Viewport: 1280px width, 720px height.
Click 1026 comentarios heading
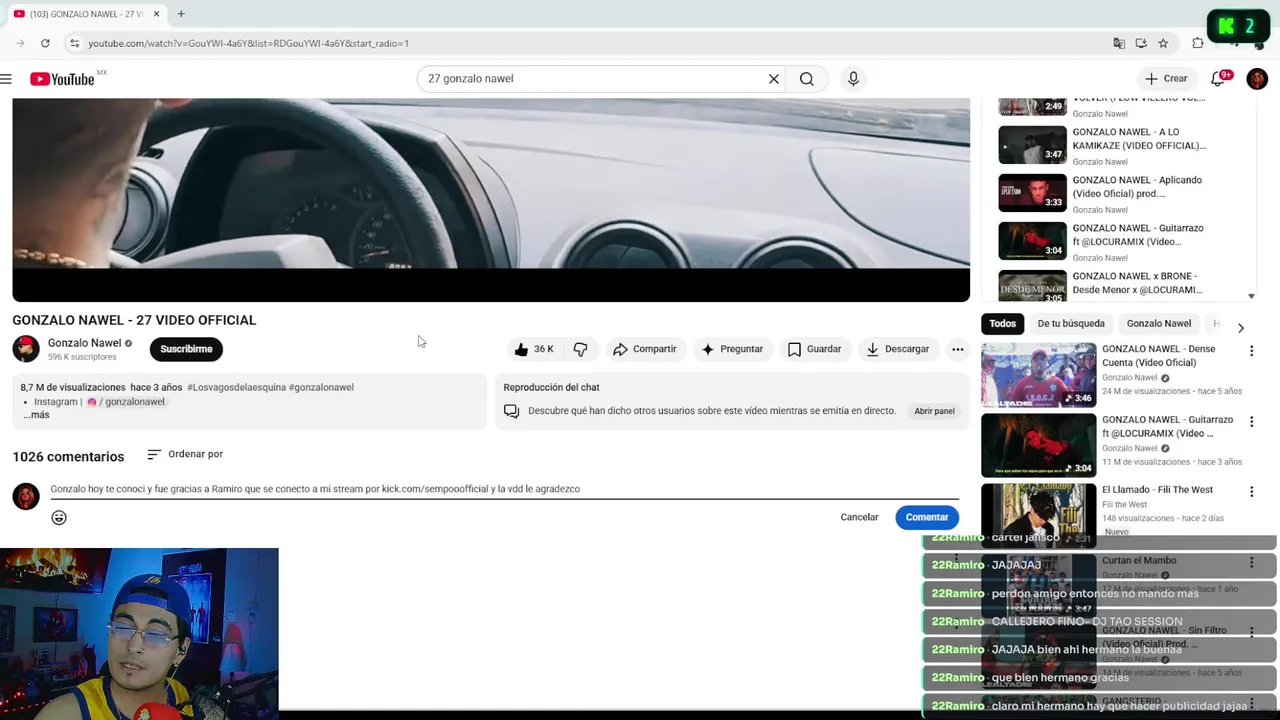click(68, 457)
